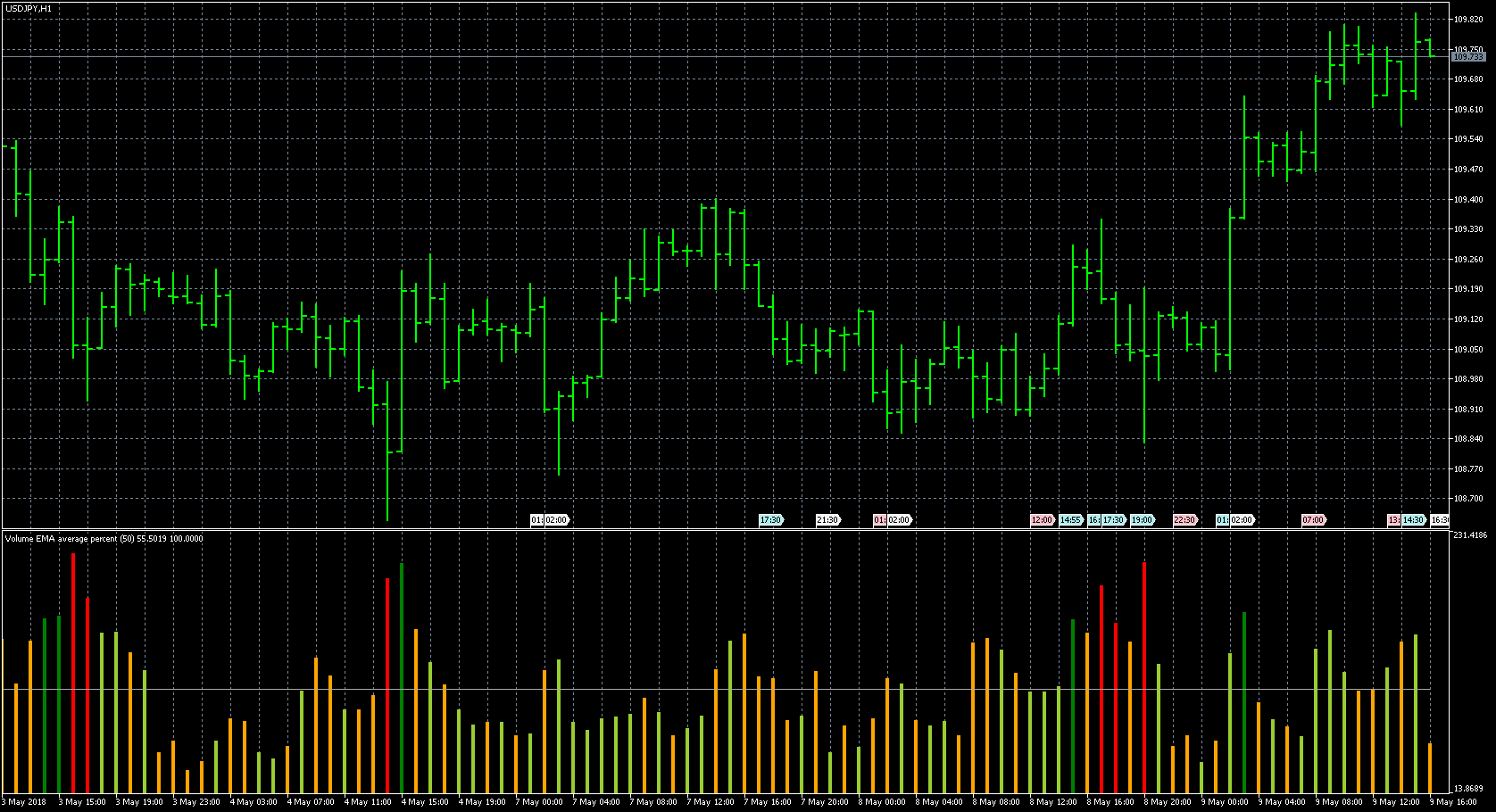Click the 109.050 price axis label
The width and height of the screenshot is (1496, 812).
click(x=1468, y=350)
